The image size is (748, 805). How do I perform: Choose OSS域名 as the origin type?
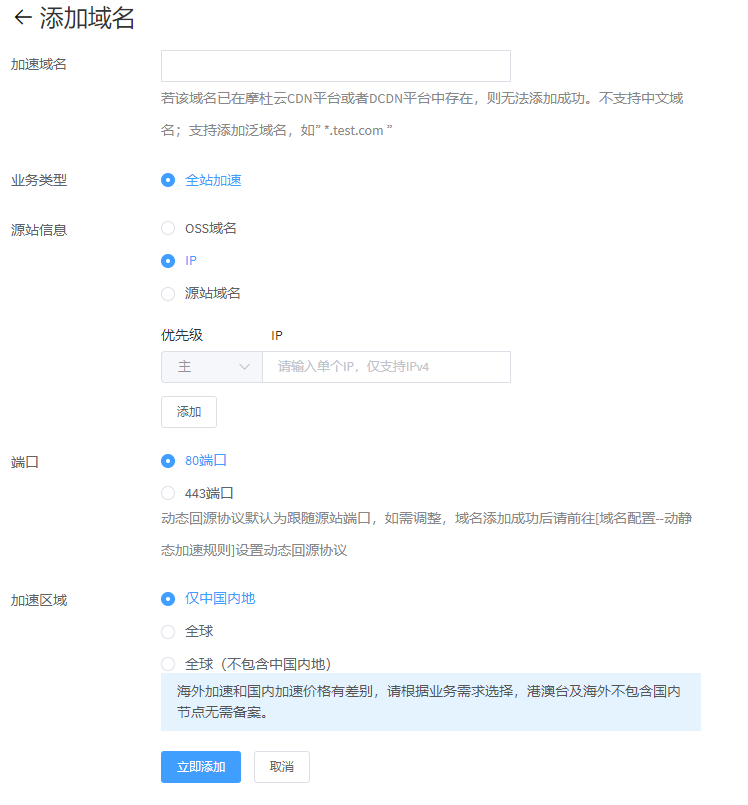pos(168,228)
